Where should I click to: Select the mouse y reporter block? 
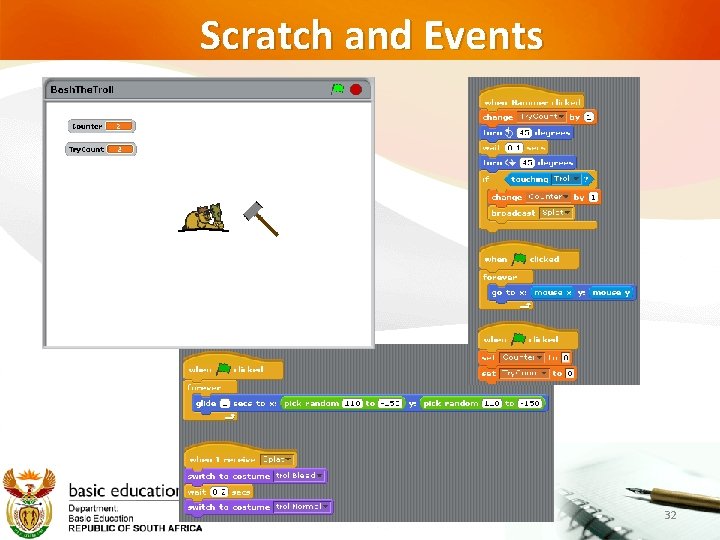[x=611, y=292]
